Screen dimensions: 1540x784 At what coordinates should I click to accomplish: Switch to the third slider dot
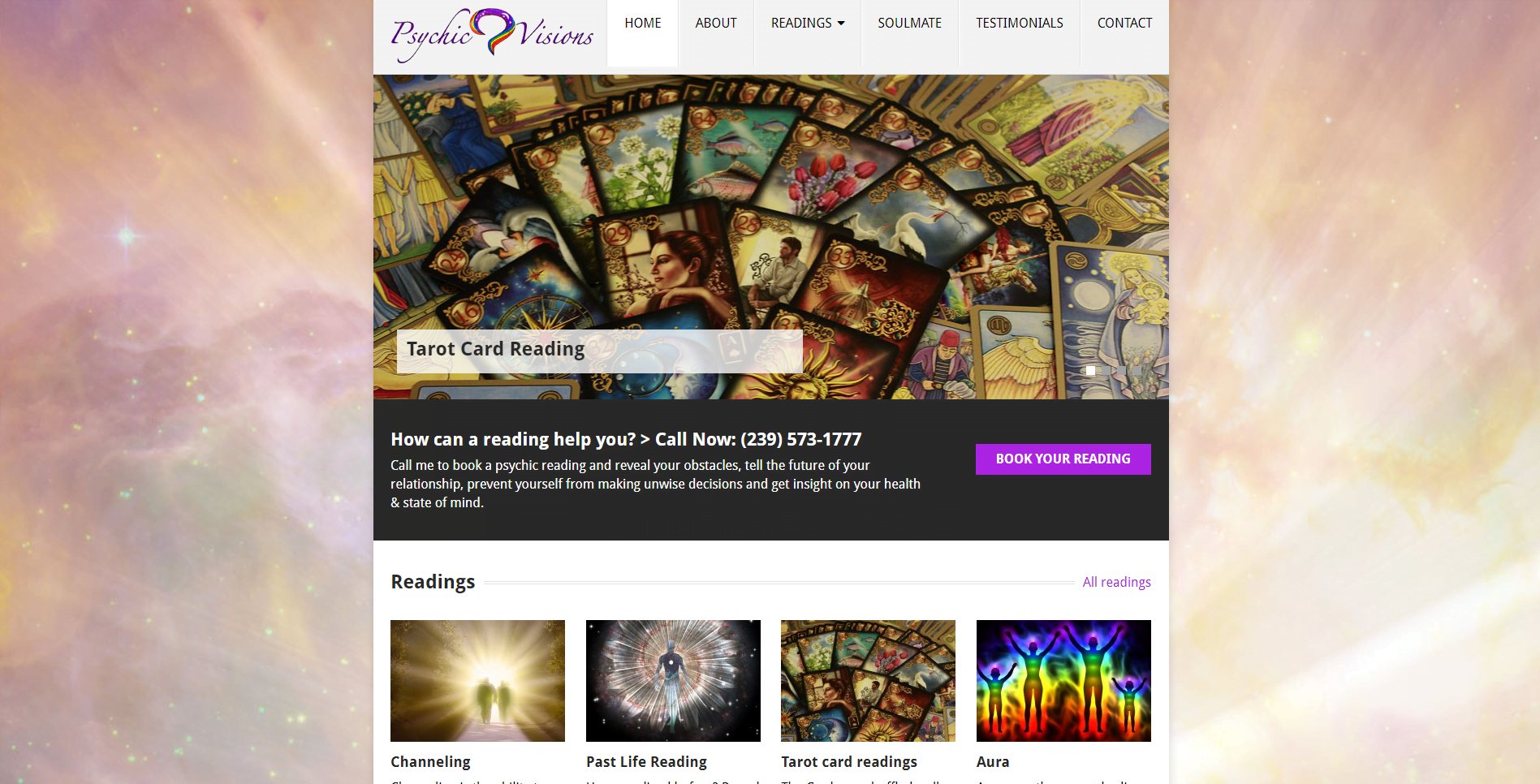click(x=1121, y=370)
